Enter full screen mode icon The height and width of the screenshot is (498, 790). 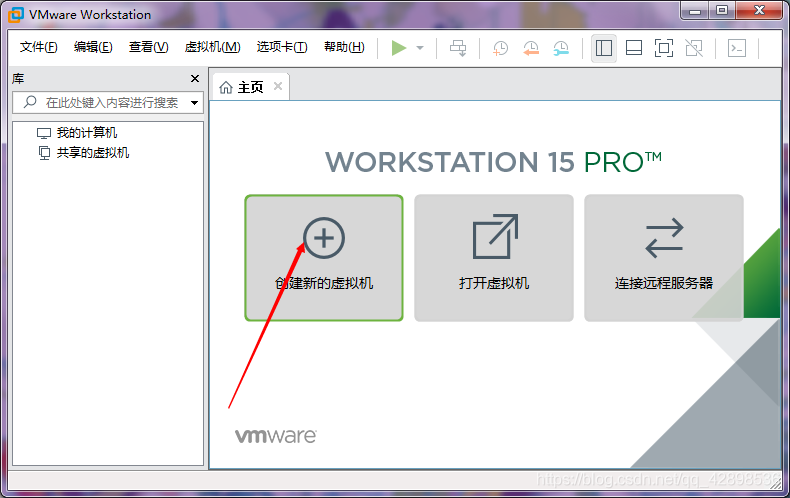click(x=664, y=48)
